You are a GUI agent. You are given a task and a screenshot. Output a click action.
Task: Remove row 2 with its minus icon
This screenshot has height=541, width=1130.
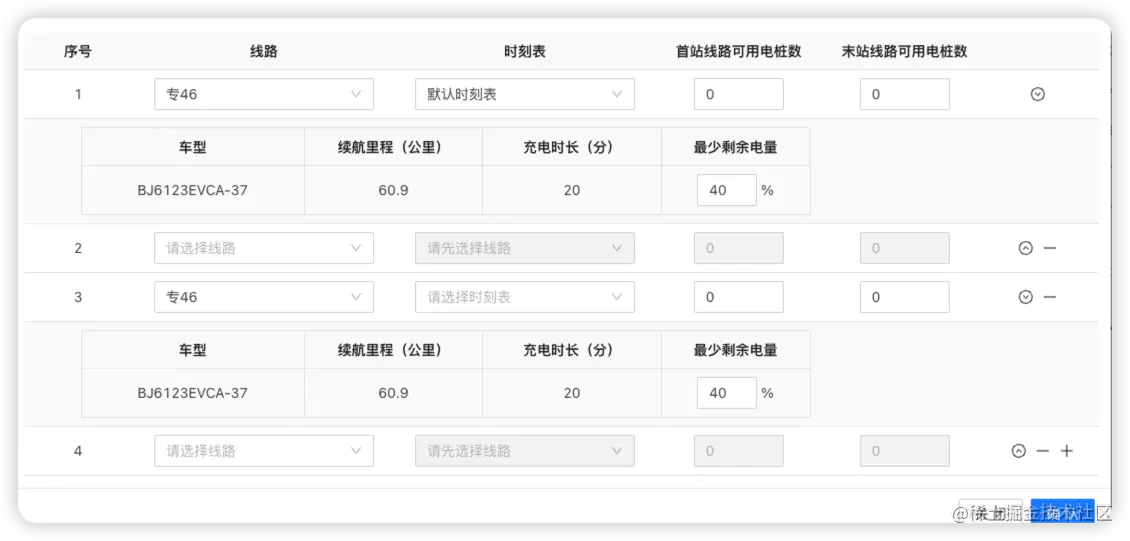click(1050, 248)
